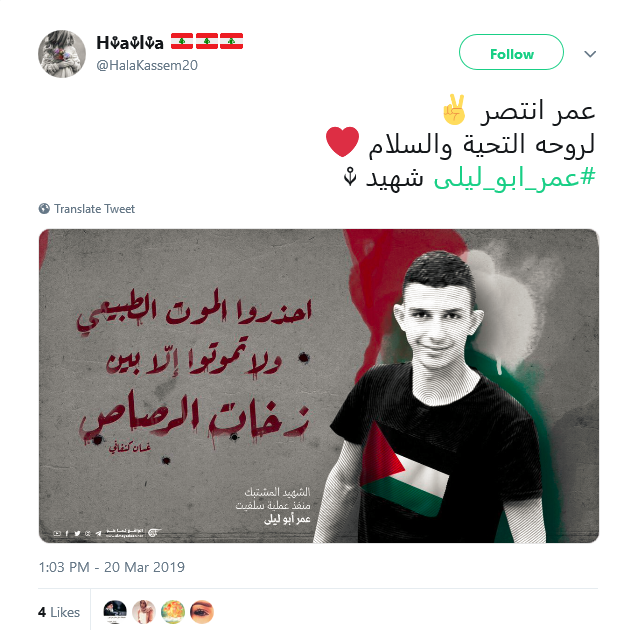Open the 4 Likes count
634x630 pixels.
coord(59,612)
